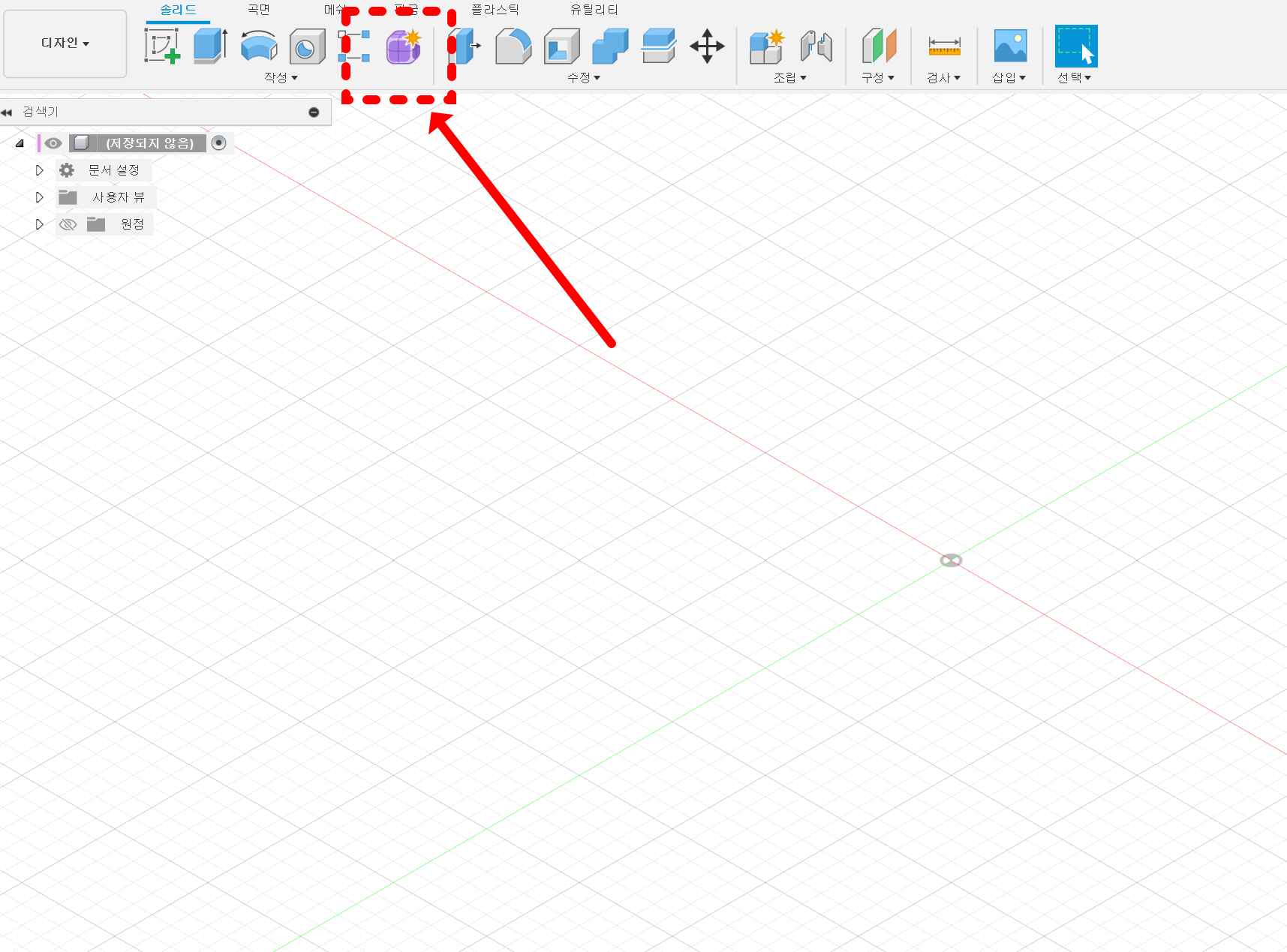This screenshot has width=1287, height=952.
Task: Click the 원점 folder icon
Action: 96,224
